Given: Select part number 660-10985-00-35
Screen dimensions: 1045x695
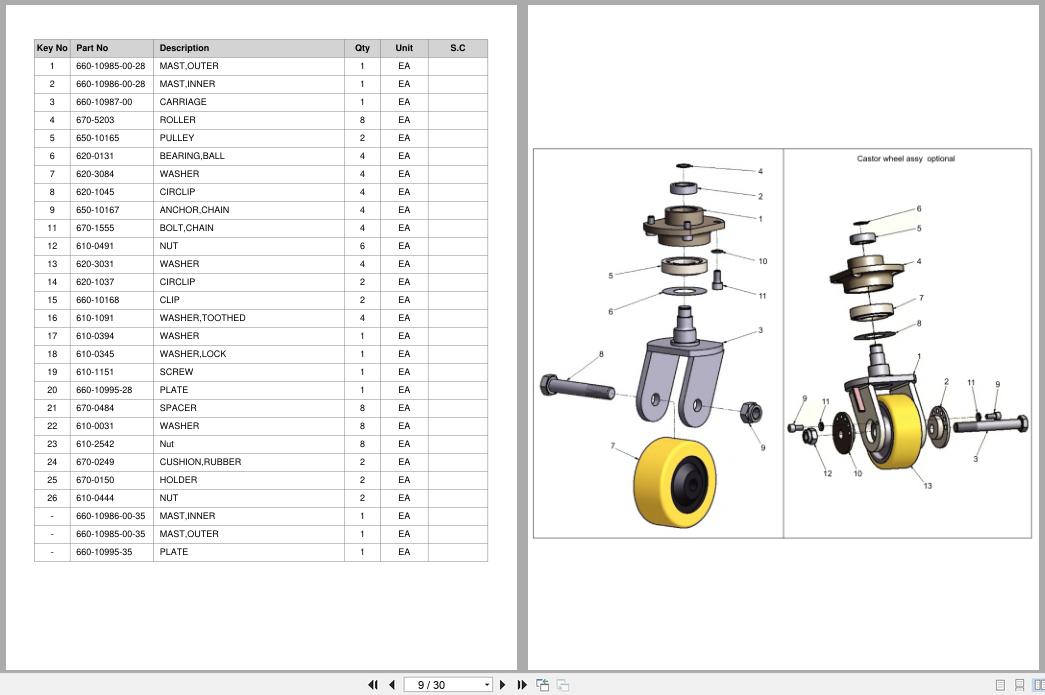Looking at the screenshot, I should (111, 534).
